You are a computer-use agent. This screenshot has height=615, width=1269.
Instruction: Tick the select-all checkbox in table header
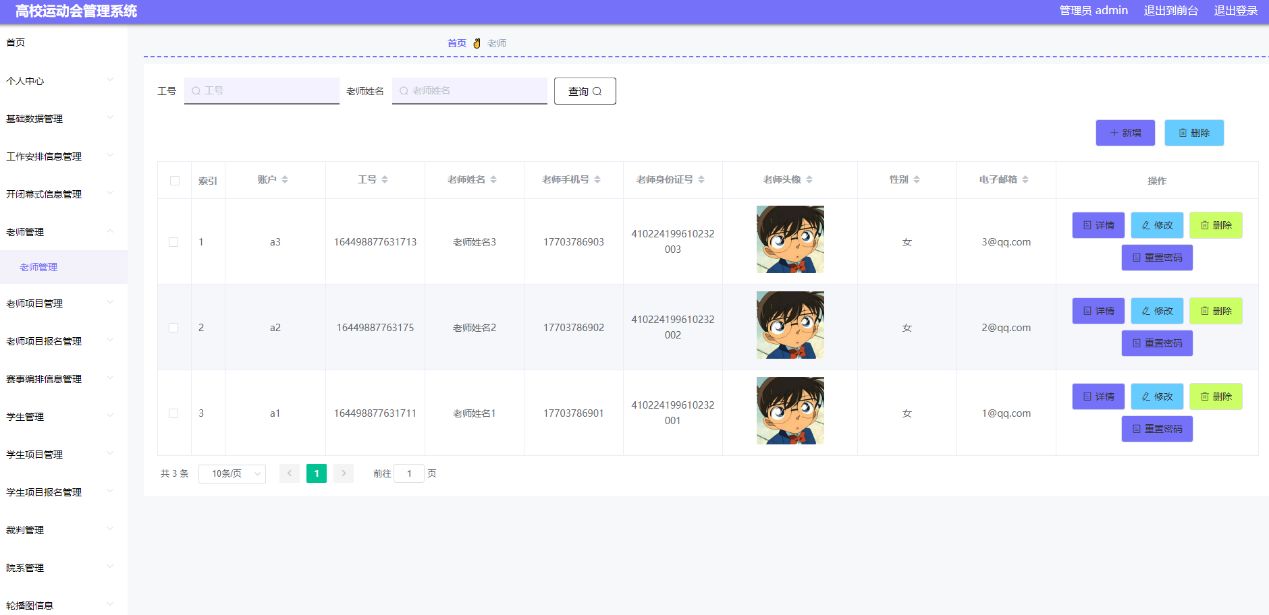click(x=175, y=181)
